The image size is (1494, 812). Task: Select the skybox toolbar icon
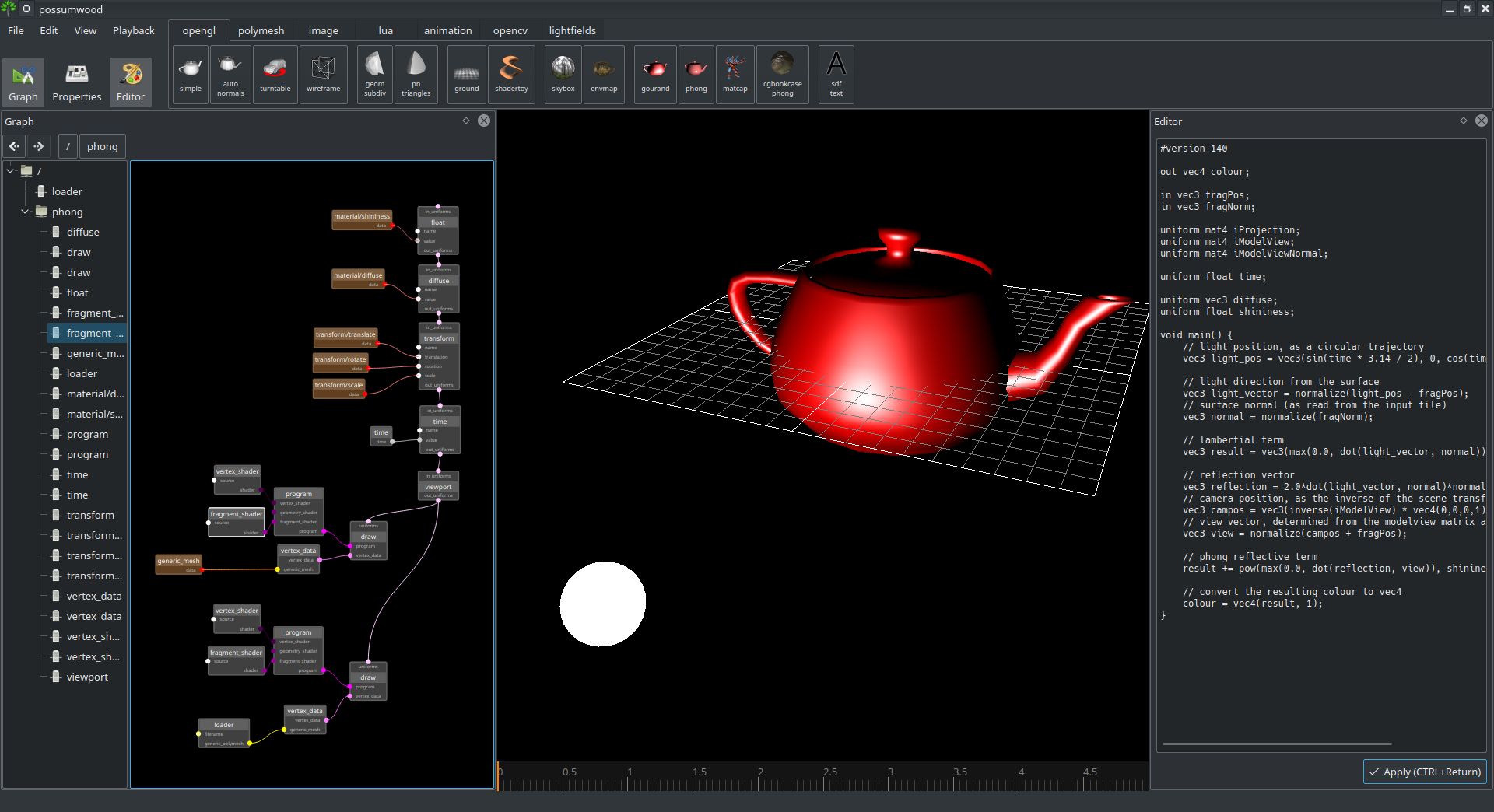point(563,75)
